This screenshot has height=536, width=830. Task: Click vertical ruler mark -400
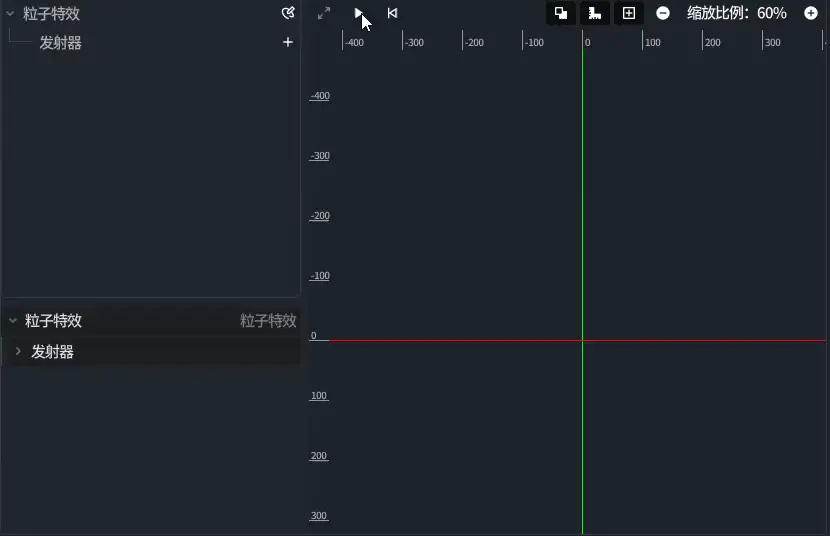point(320,96)
